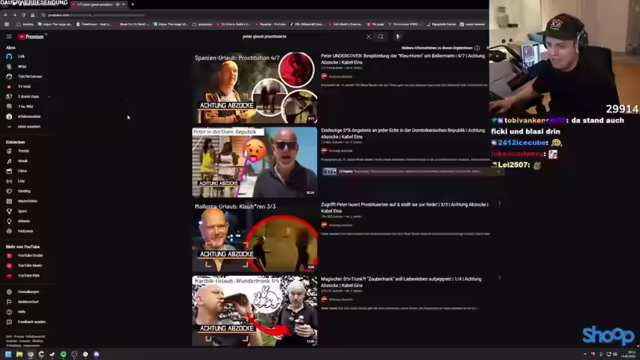Open the apps grid in bookmarks bar
The width and height of the screenshot is (640, 360).
coord(7,24)
